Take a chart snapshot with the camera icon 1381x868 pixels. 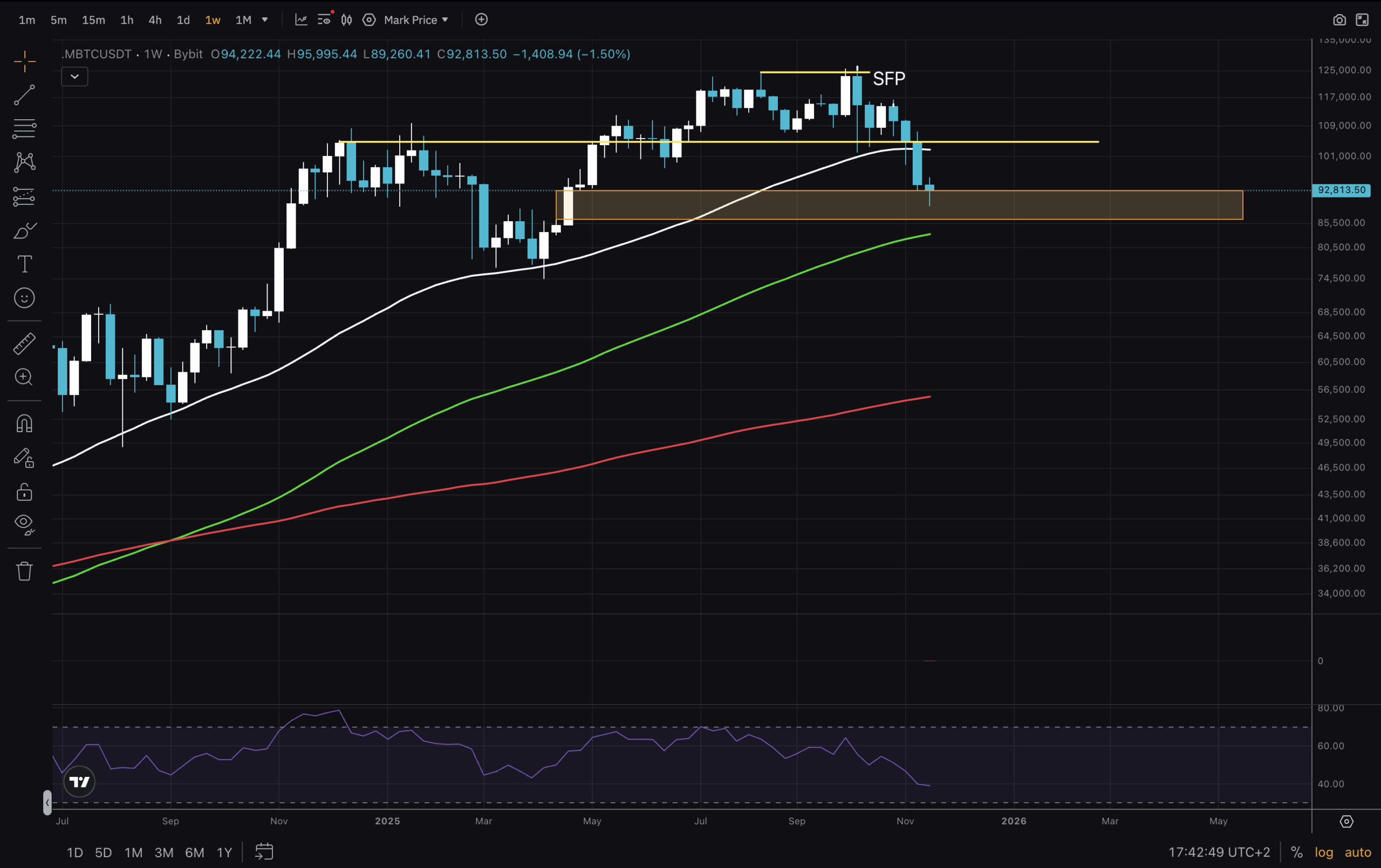pyautogui.click(x=1339, y=19)
